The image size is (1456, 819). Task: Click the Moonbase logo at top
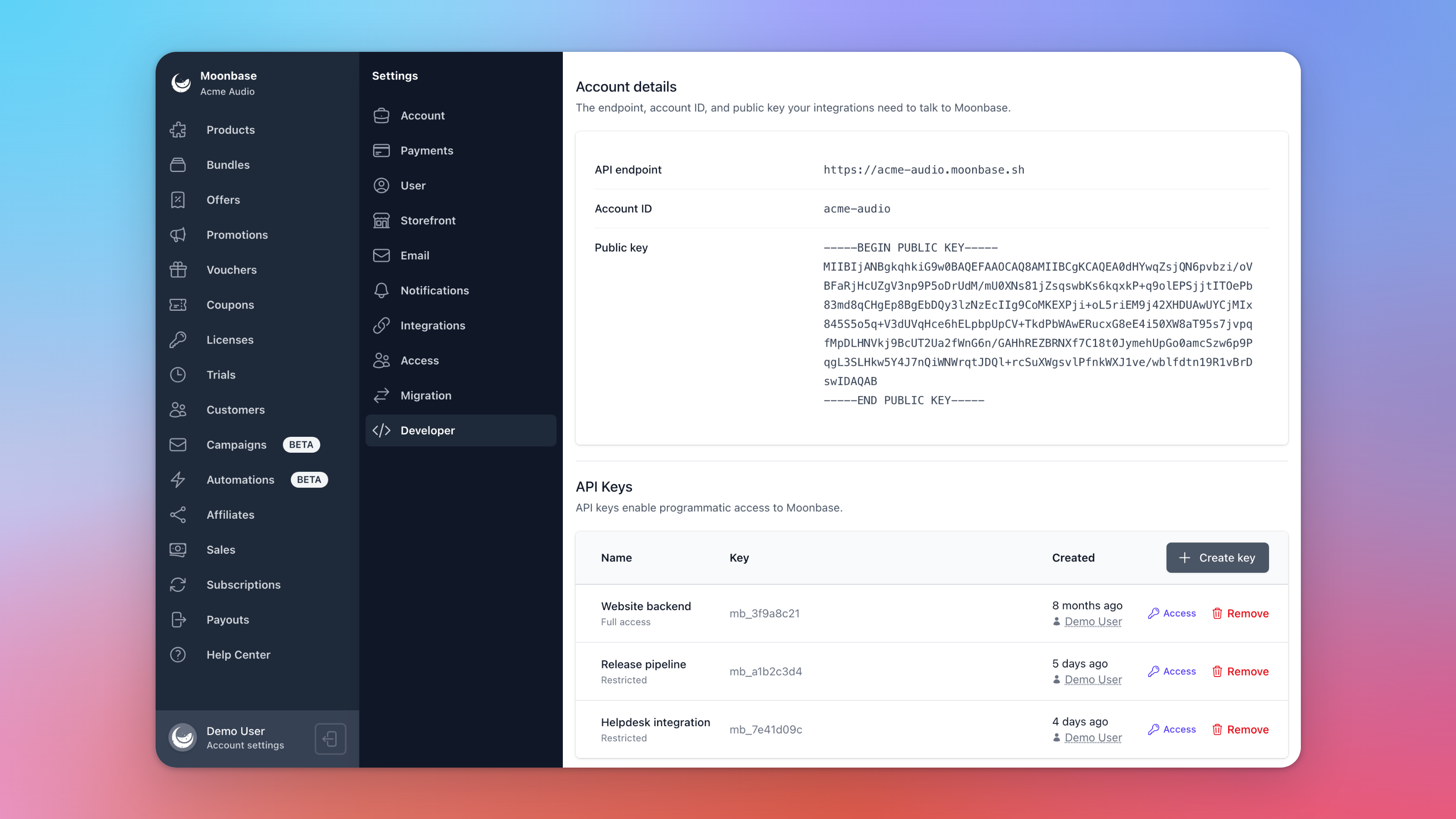pos(181,83)
